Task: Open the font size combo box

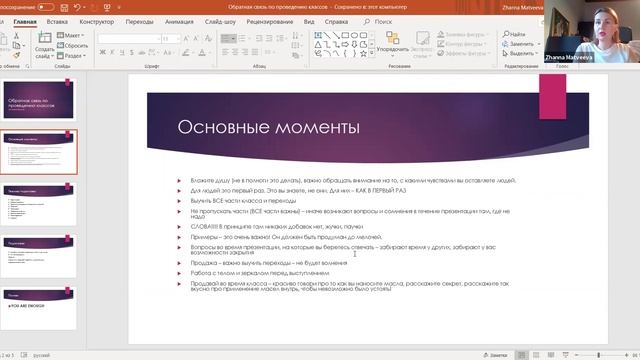Action: click(171, 39)
